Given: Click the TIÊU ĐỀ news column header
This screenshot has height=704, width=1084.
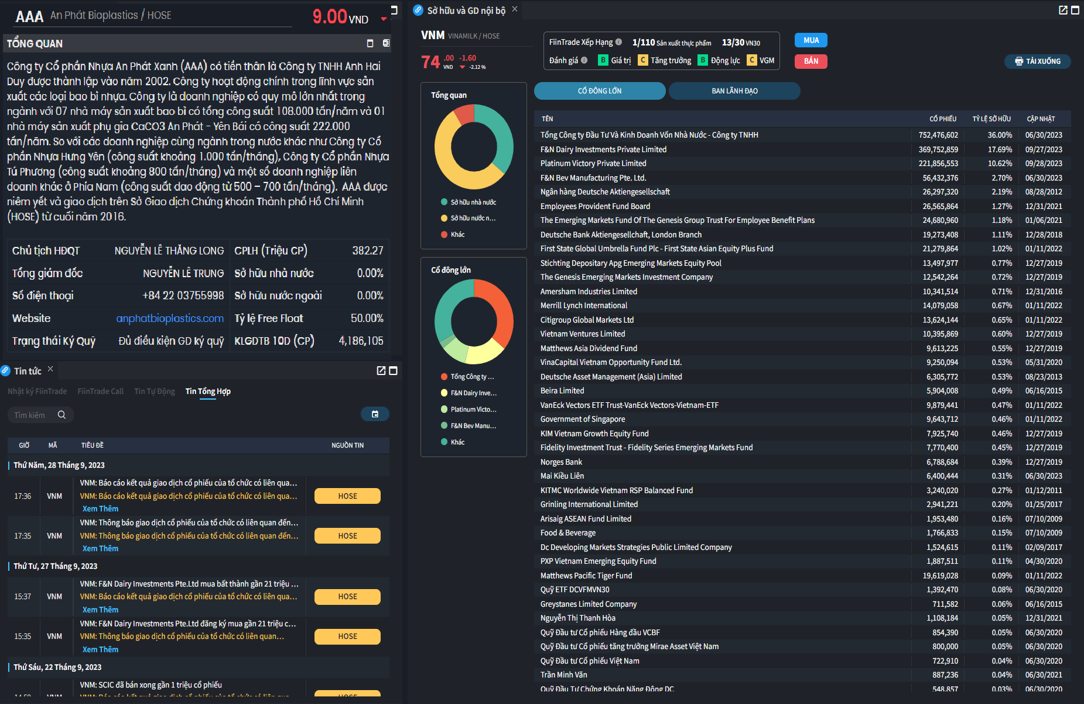Looking at the screenshot, I should pos(92,445).
